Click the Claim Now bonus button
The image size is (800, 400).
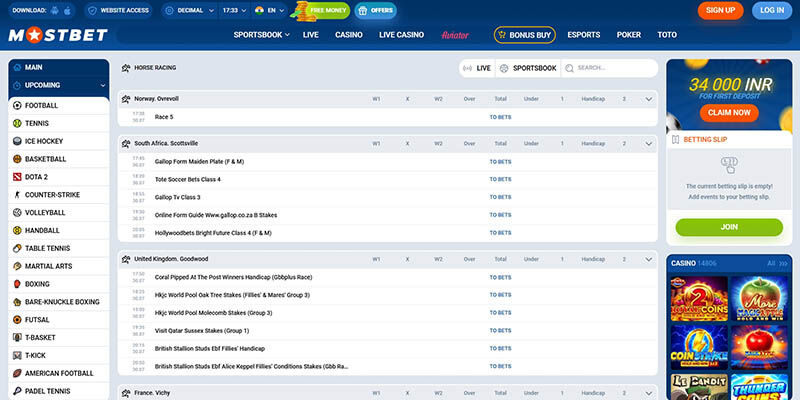coord(729,113)
